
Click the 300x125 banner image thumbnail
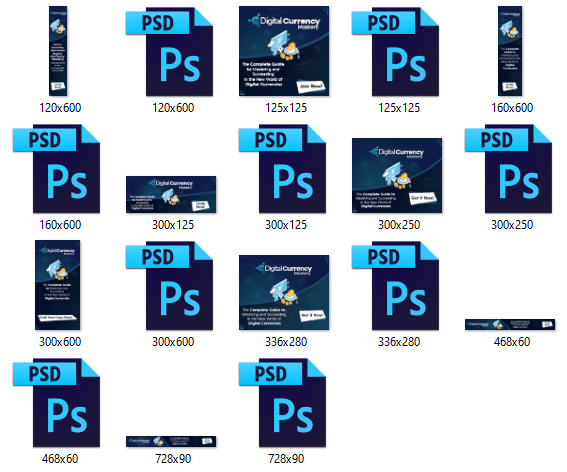(x=171, y=195)
